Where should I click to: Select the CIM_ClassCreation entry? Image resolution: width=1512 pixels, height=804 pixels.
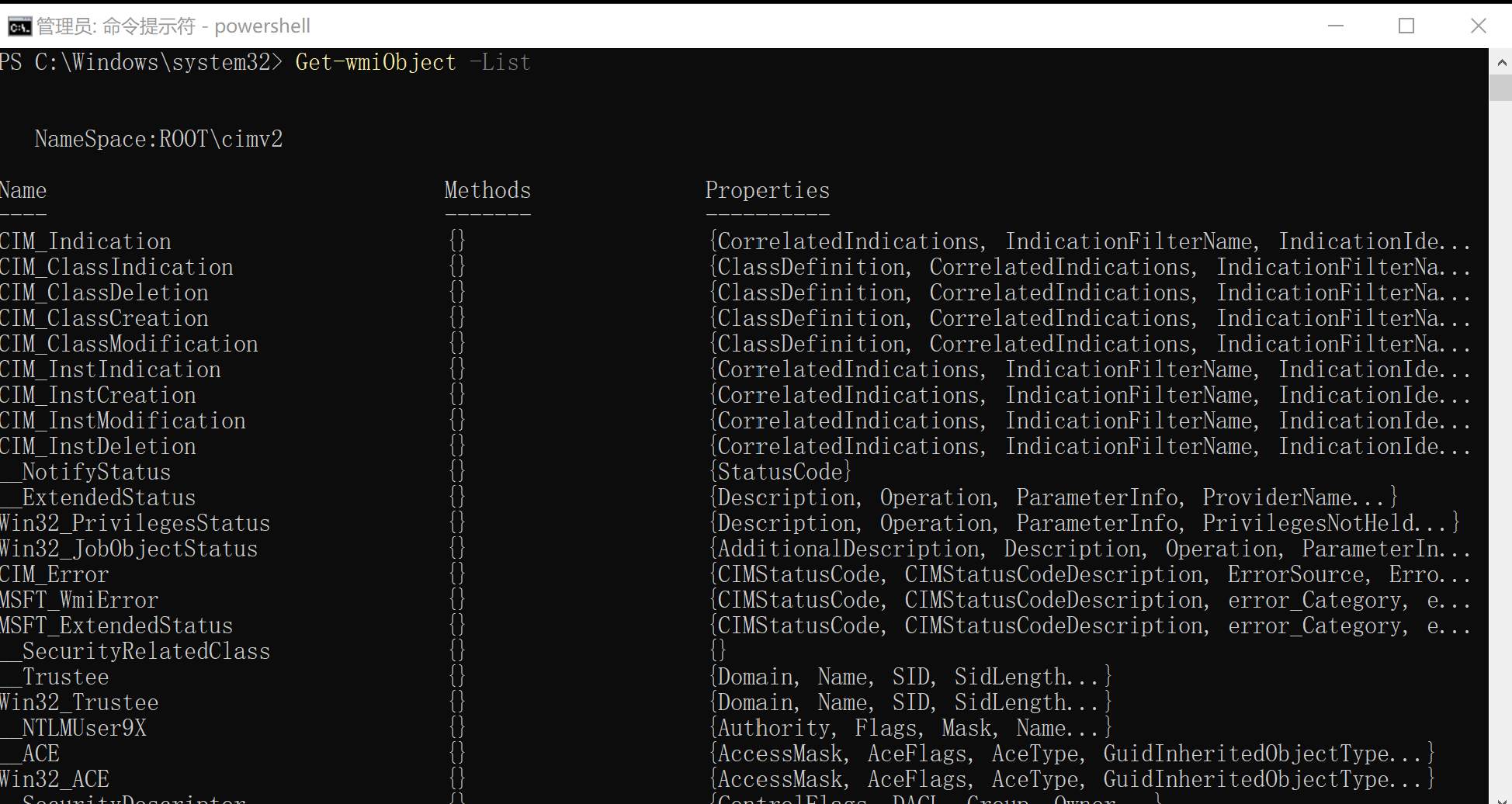(104, 317)
